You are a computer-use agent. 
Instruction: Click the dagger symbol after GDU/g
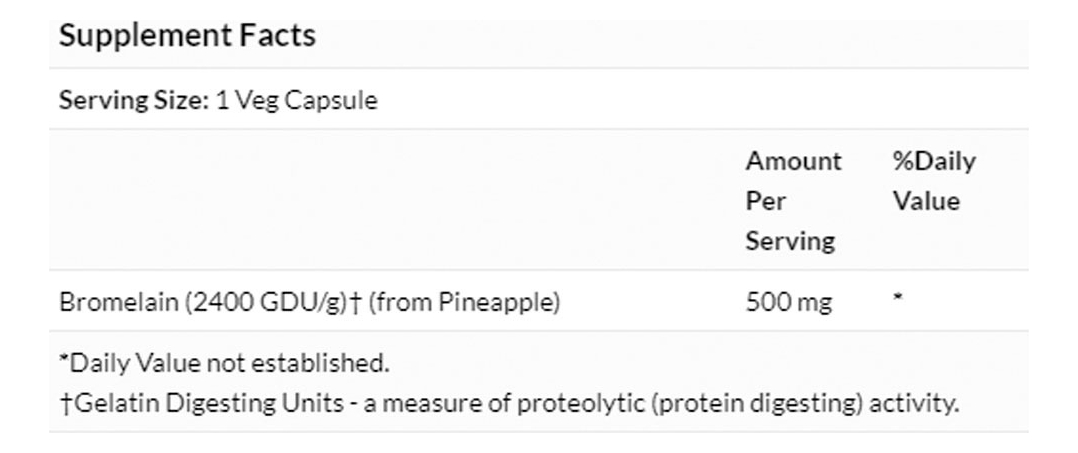pyautogui.click(x=357, y=302)
